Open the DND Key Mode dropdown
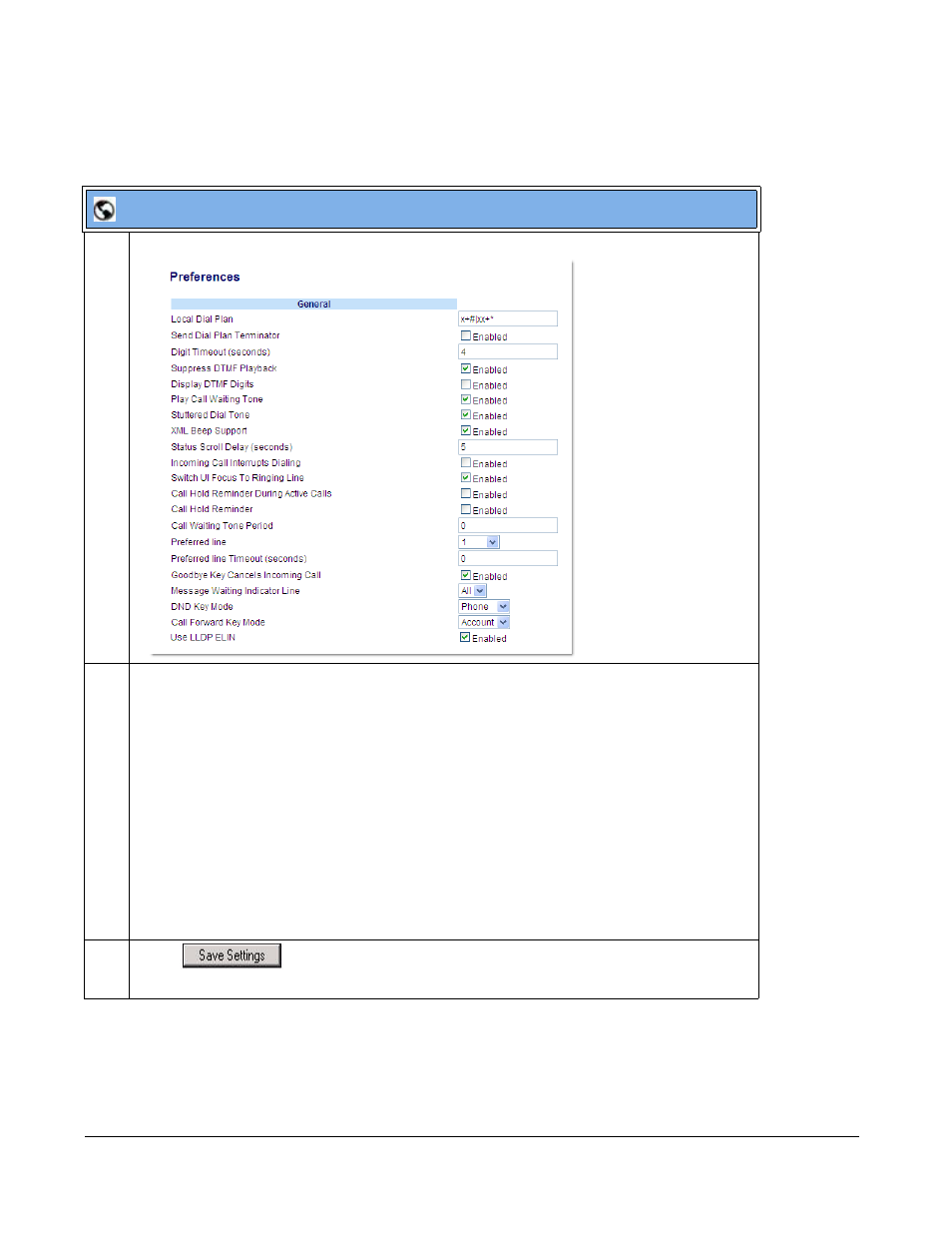 pos(484,607)
